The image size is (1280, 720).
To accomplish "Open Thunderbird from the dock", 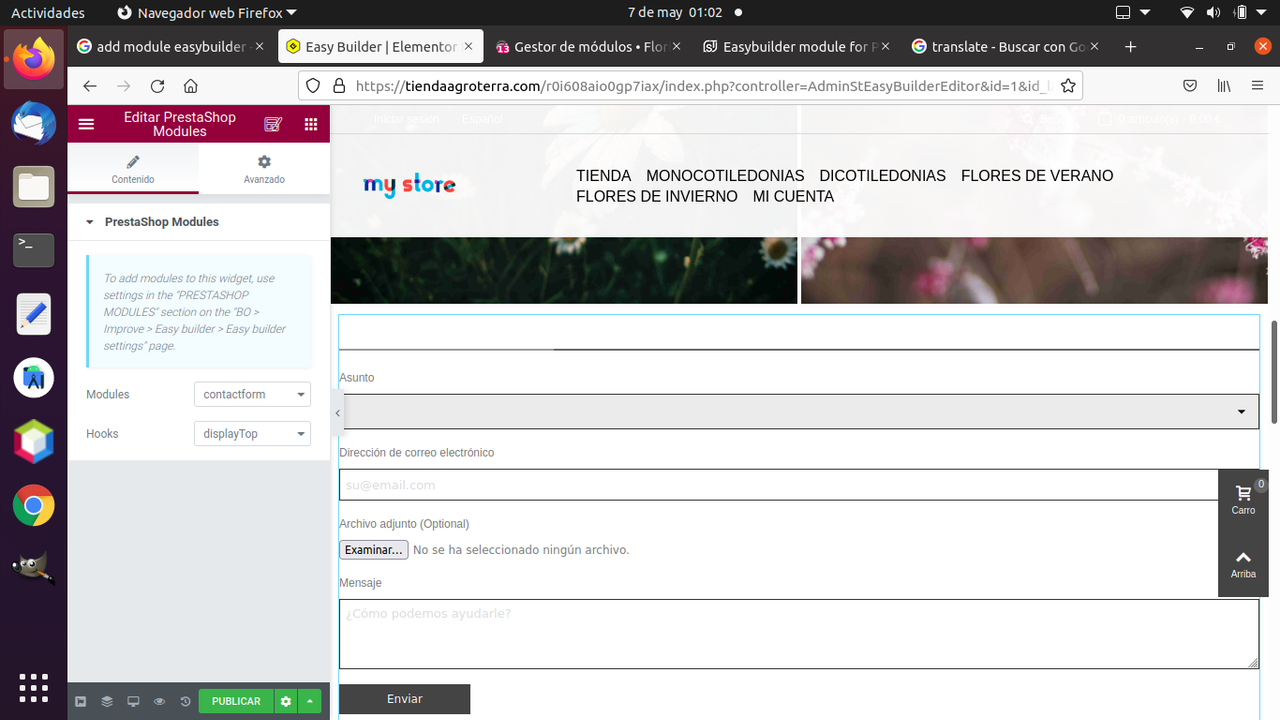I will pyautogui.click(x=33, y=123).
